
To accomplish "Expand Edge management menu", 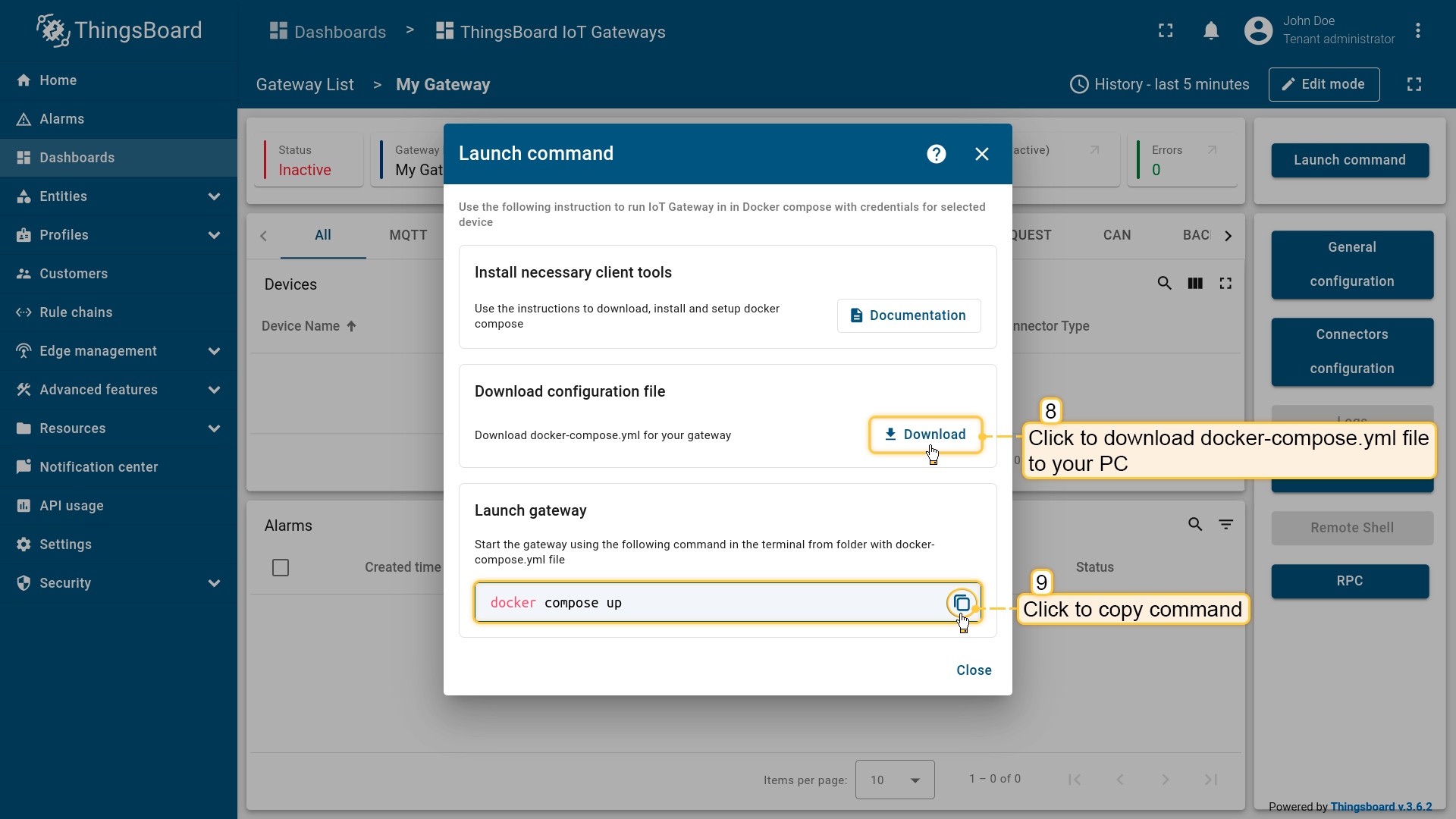I will point(118,351).
